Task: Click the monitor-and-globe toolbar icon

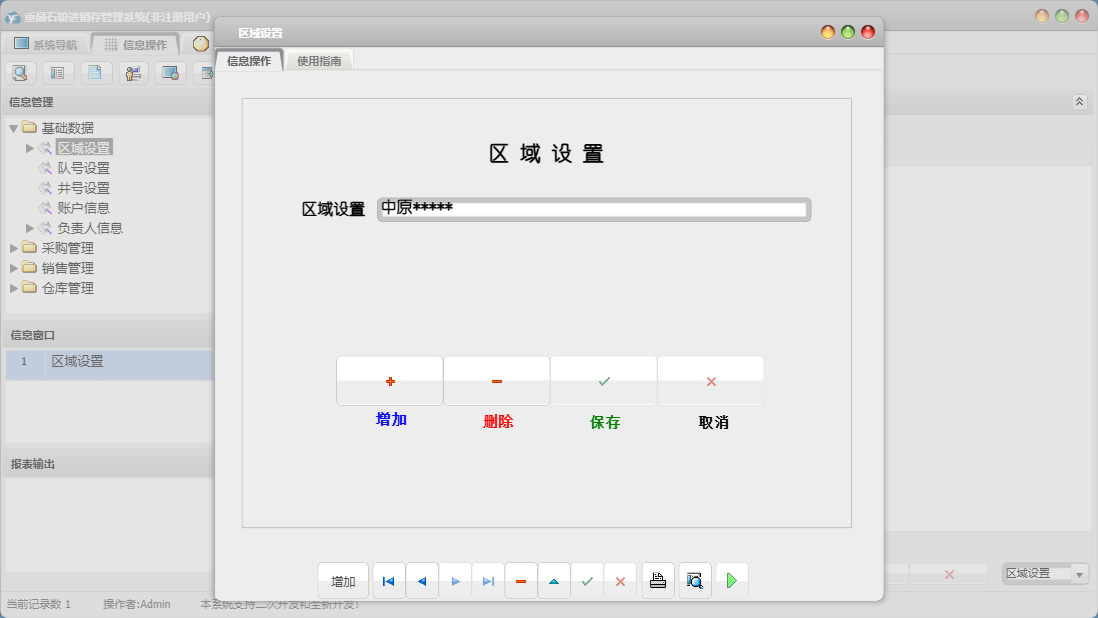Action: tap(170, 73)
